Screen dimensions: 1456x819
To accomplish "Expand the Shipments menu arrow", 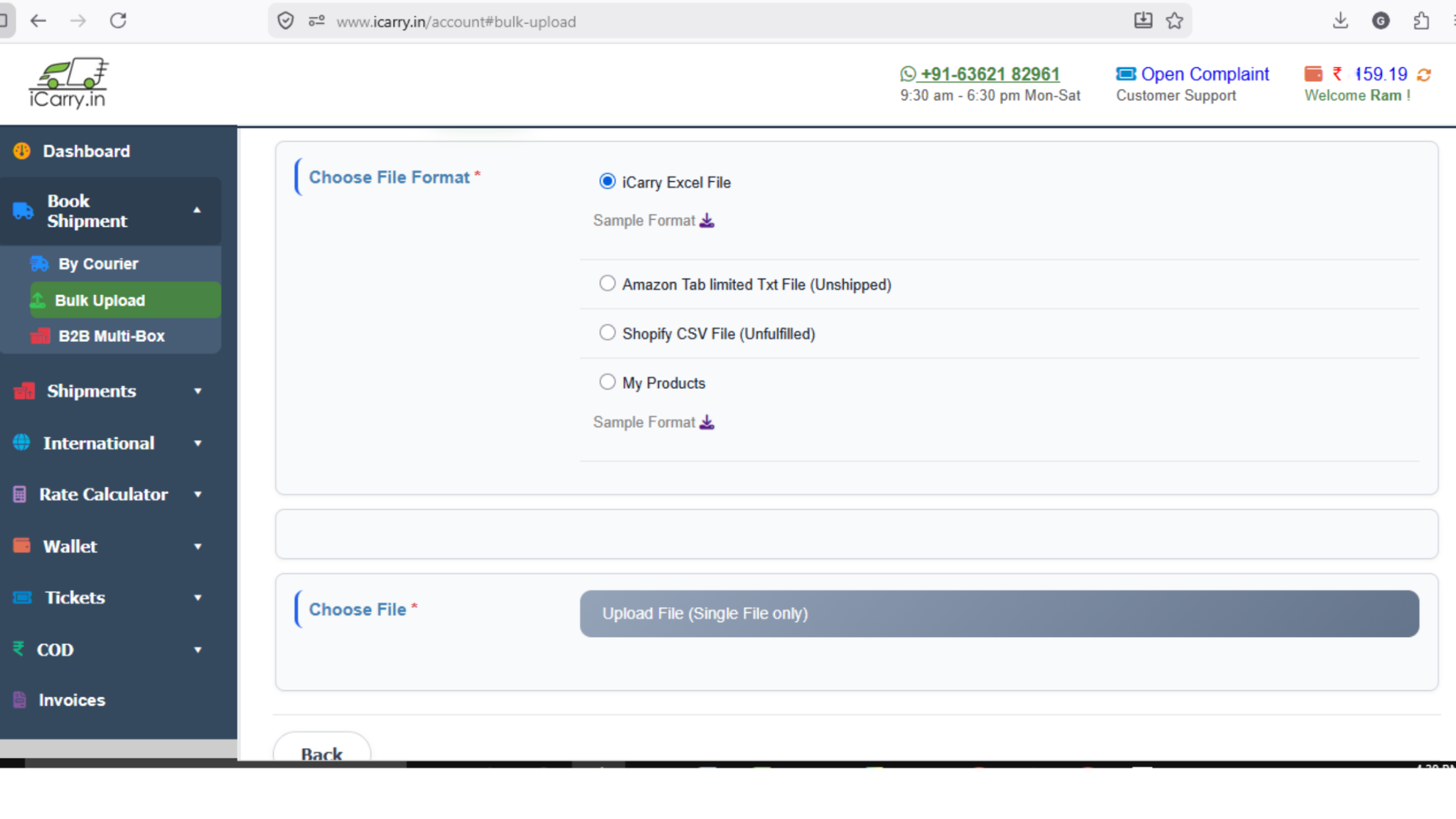I will (198, 391).
